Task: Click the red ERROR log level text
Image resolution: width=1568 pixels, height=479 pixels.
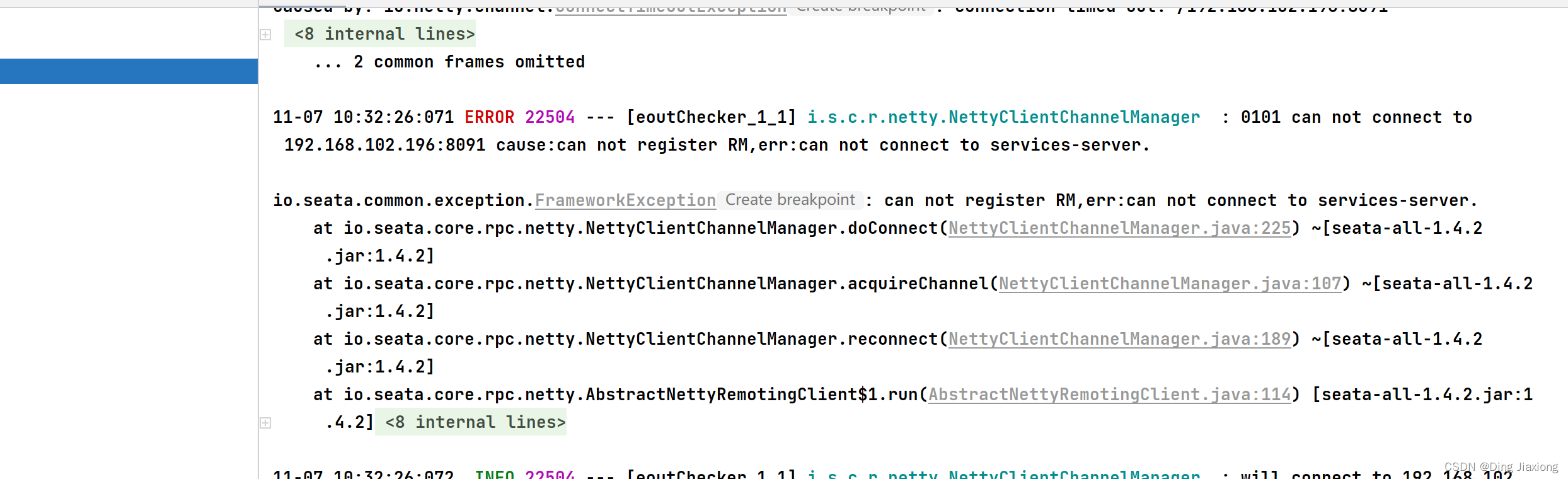Action: 489,117
